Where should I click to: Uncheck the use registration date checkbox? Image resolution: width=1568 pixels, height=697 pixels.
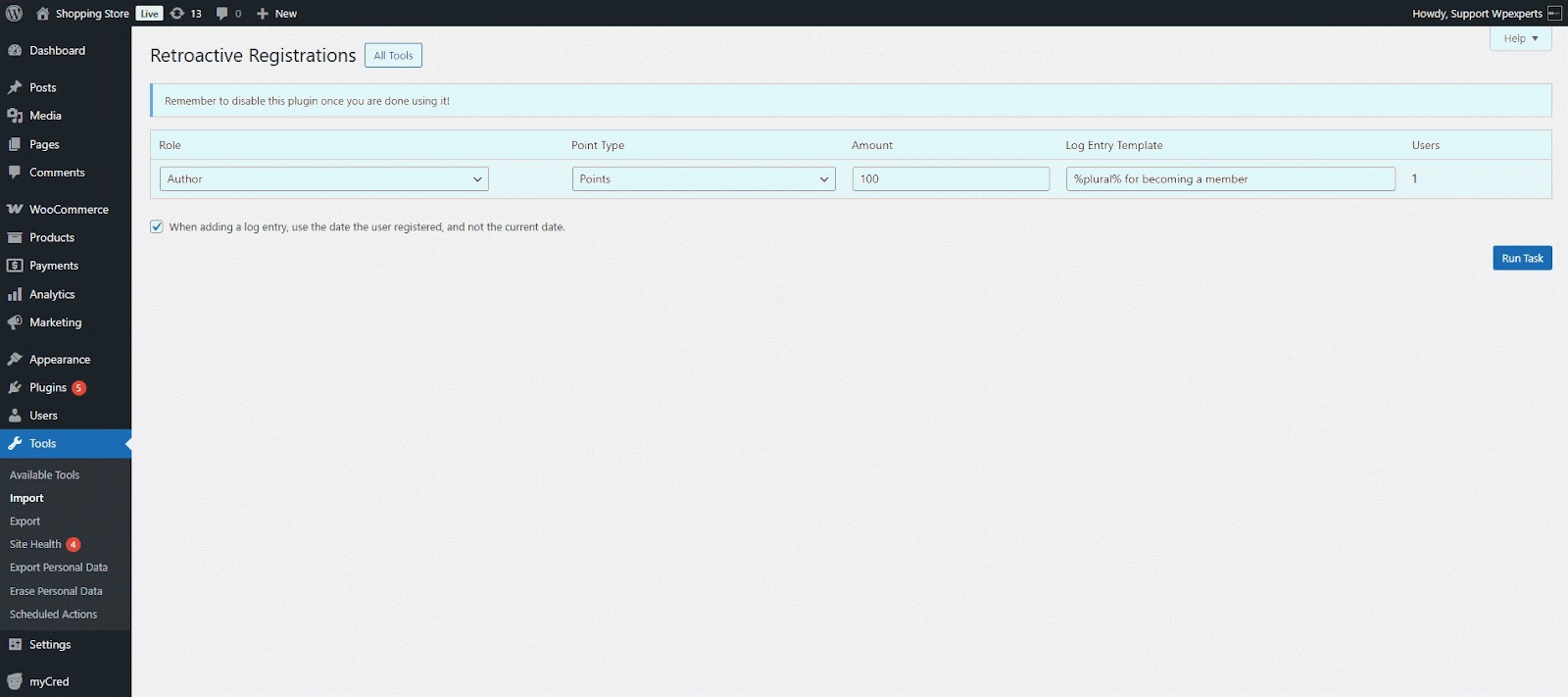[x=157, y=226]
